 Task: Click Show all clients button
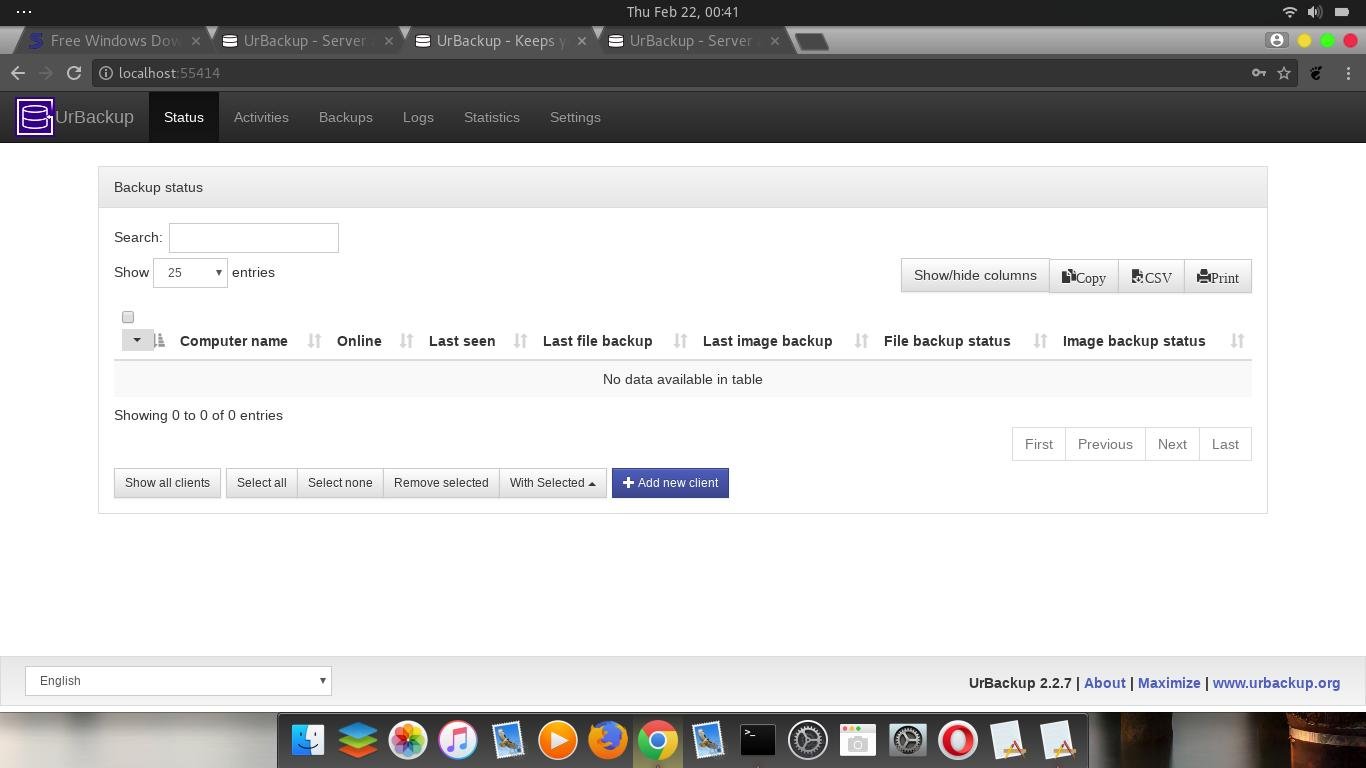click(167, 483)
